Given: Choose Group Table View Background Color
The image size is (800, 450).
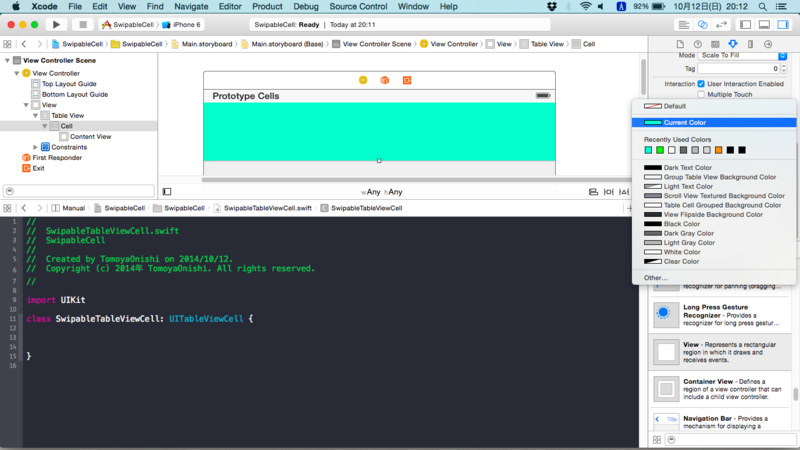Looking at the screenshot, I should coord(714,177).
